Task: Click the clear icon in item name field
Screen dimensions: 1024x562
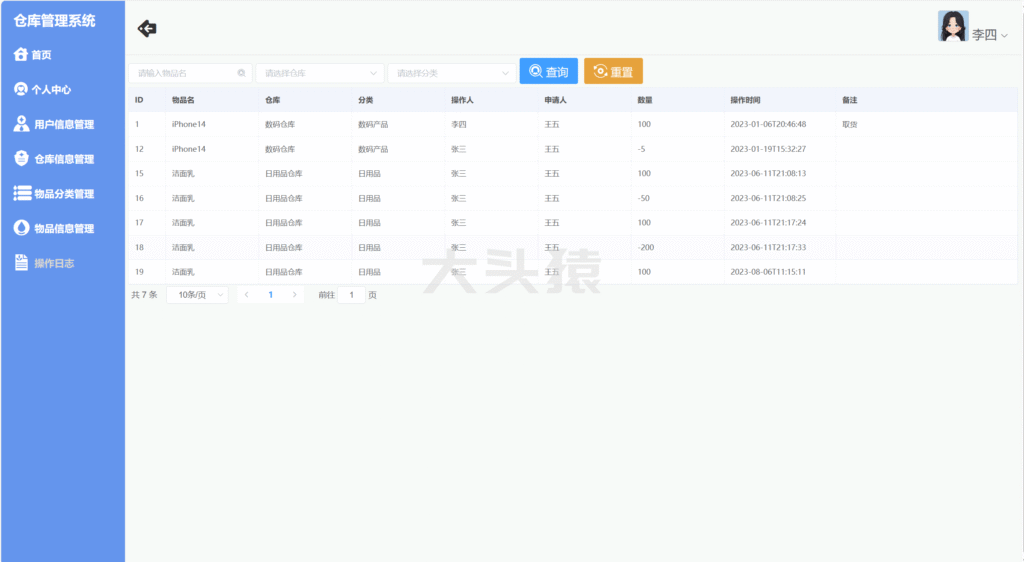Action: (x=241, y=73)
